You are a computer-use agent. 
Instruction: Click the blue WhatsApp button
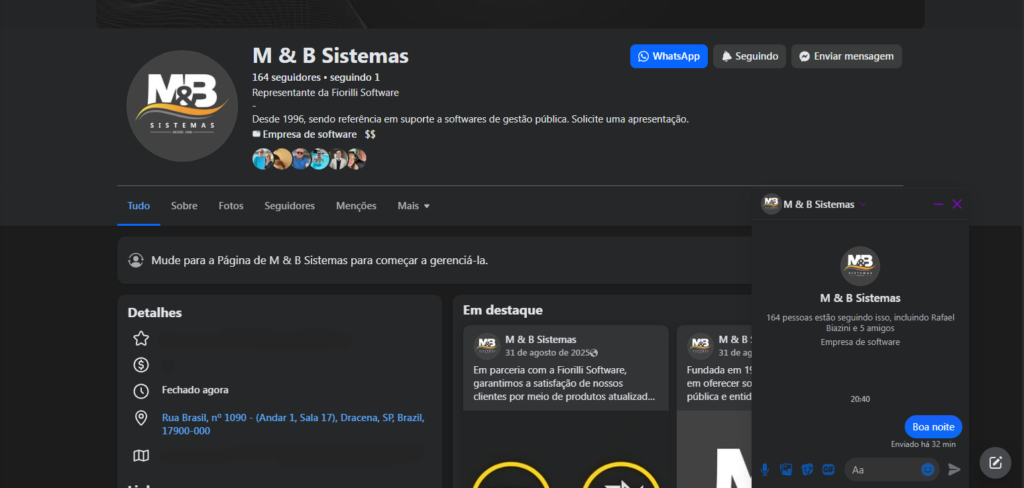click(x=669, y=56)
